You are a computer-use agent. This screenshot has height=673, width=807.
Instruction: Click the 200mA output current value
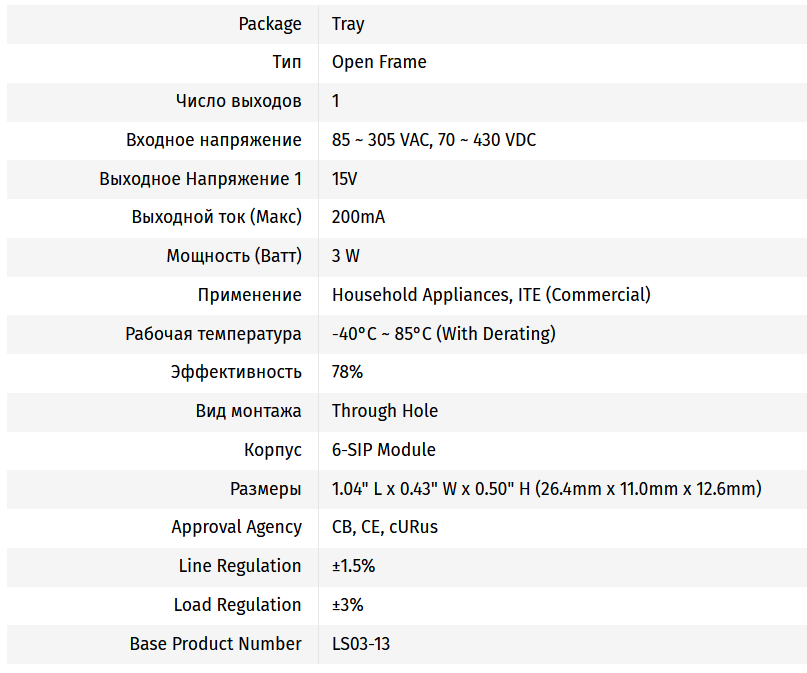(358, 217)
